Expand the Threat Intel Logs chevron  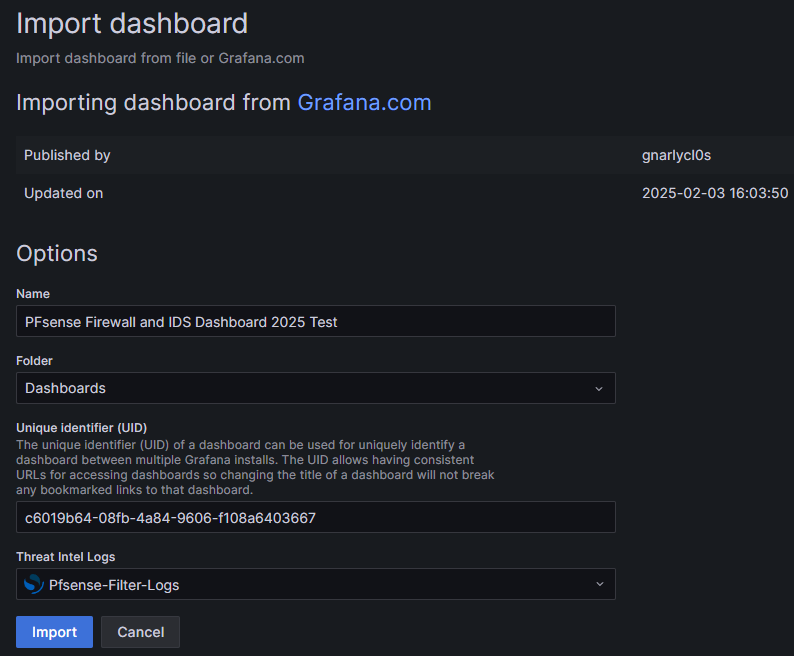[600, 584]
